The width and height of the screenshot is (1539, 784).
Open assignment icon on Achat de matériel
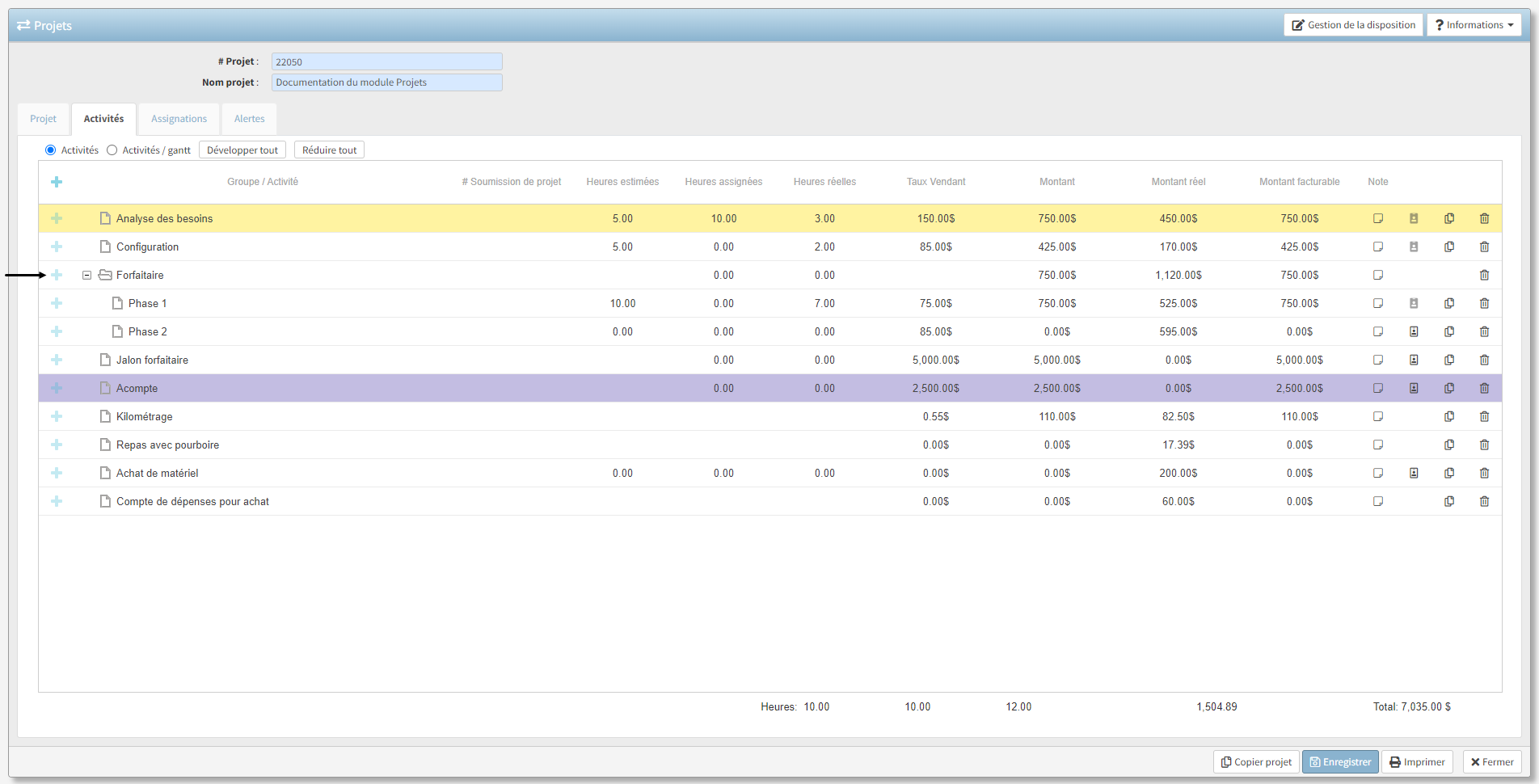(x=1414, y=473)
